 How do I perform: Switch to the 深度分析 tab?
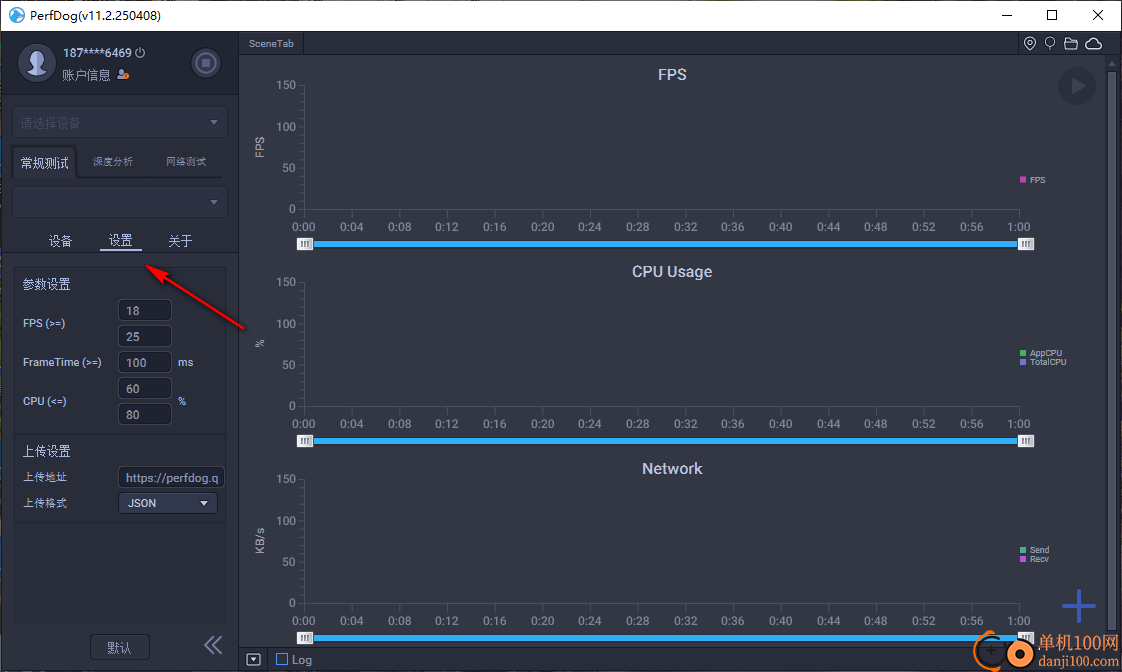(x=112, y=162)
